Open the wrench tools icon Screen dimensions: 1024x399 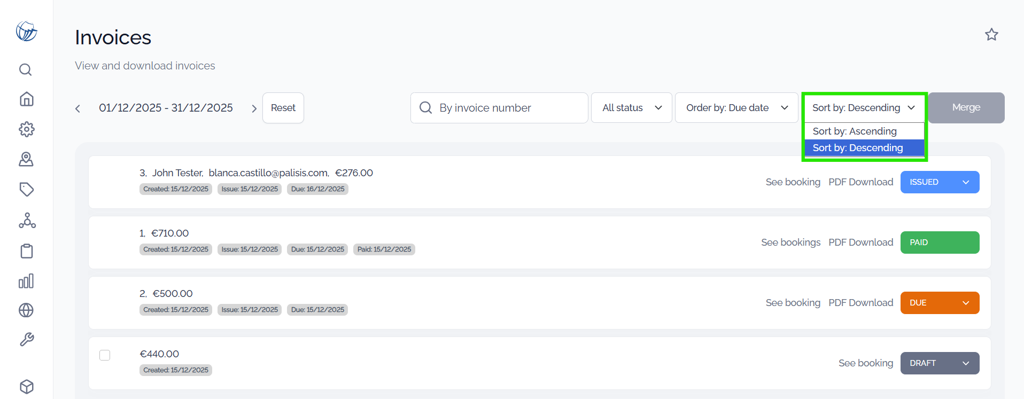tap(26, 340)
